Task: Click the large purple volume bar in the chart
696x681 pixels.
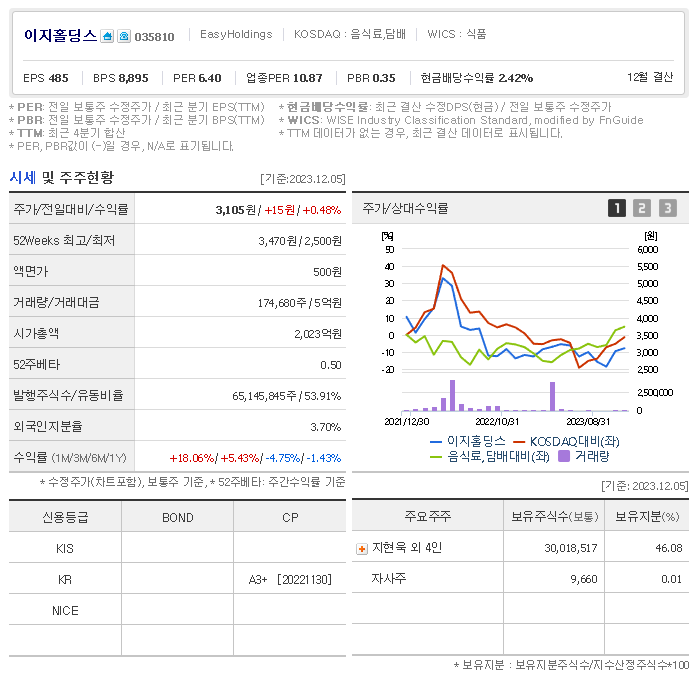Action: point(452,395)
